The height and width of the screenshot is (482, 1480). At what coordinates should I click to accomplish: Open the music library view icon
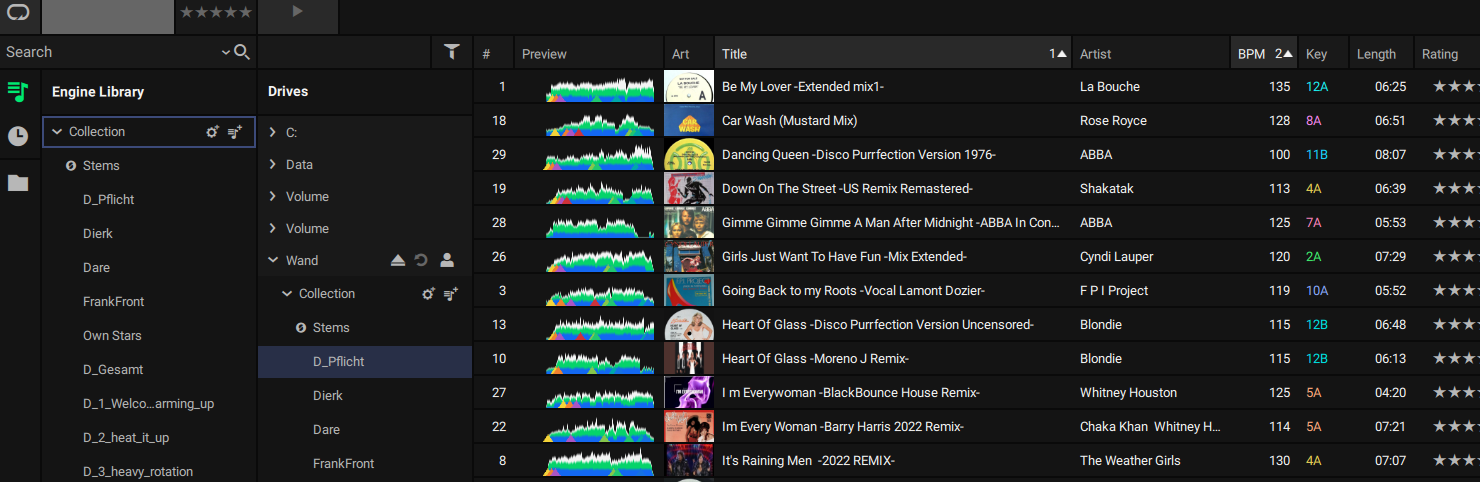(x=18, y=91)
